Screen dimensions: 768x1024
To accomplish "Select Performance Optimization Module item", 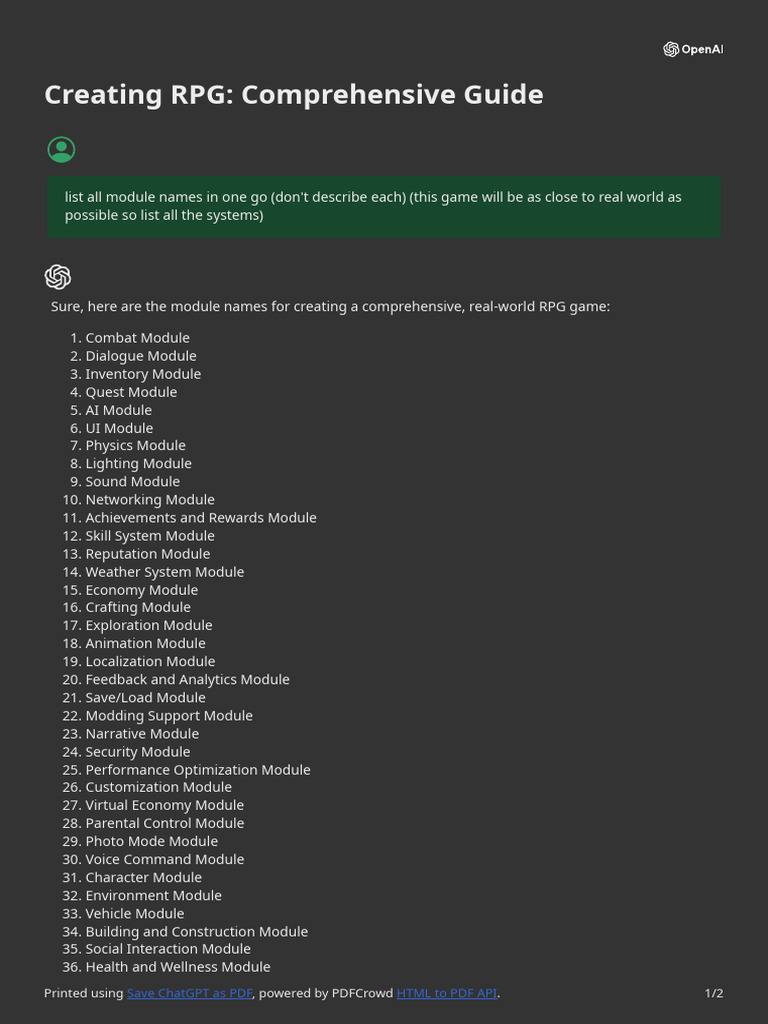I will [x=198, y=770].
